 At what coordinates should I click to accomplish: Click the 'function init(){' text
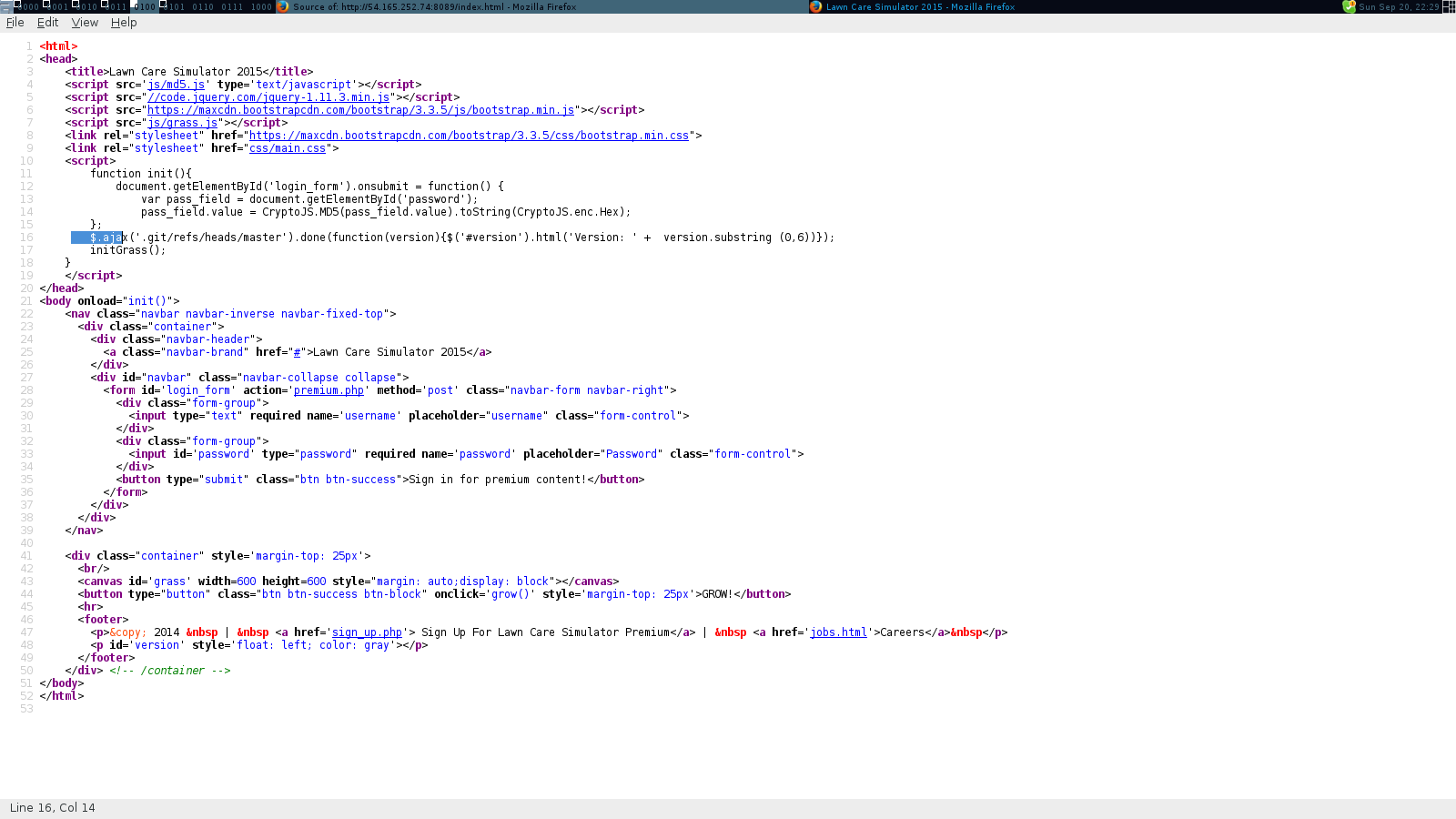tap(141, 174)
